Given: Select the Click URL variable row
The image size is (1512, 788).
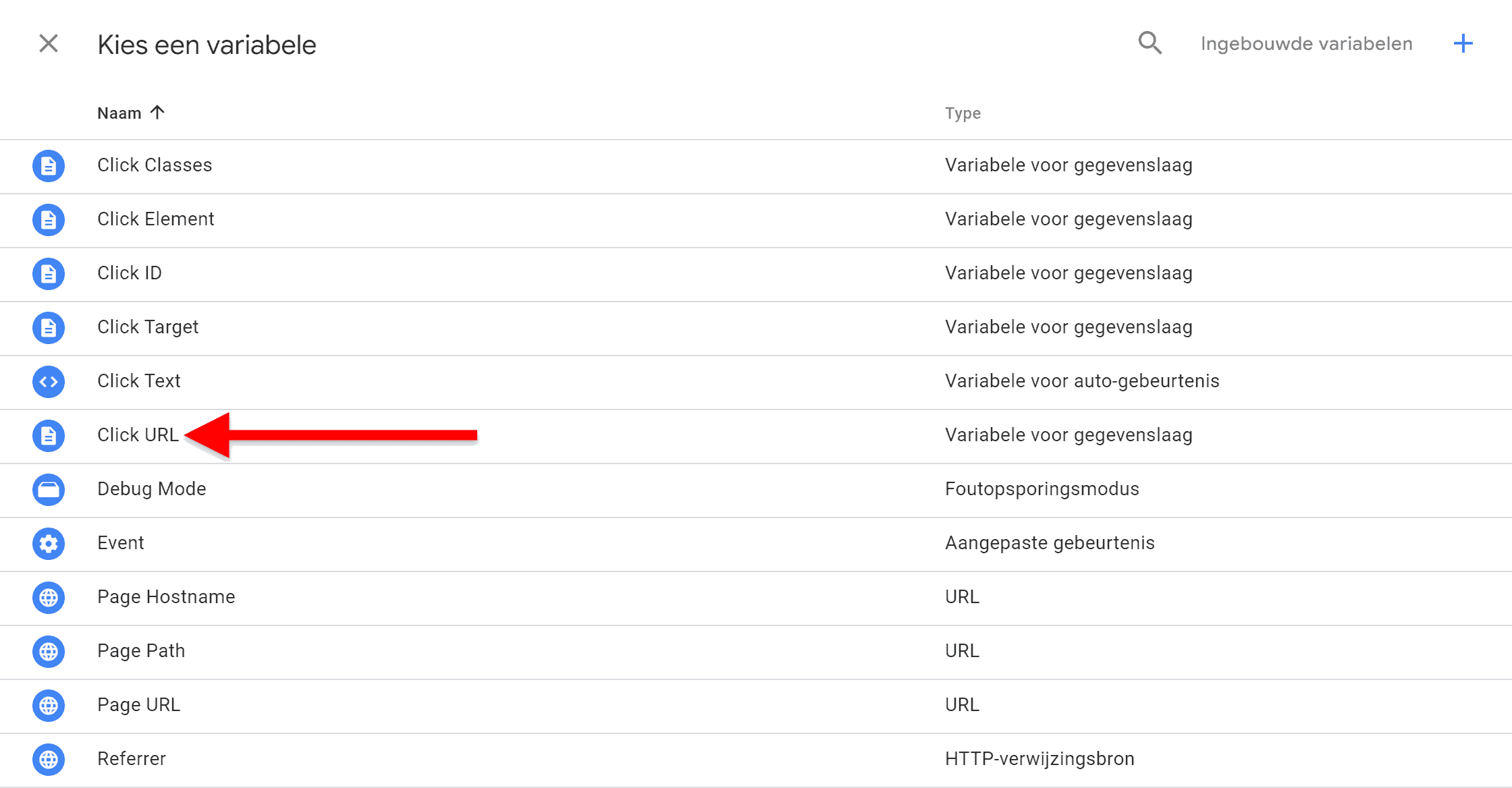Looking at the screenshot, I should coord(138,435).
